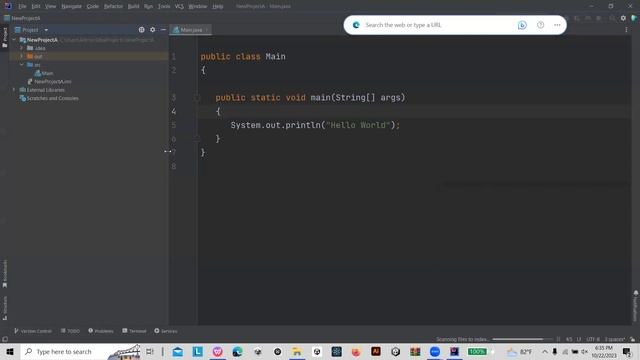The width and height of the screenshot is (640, 360).
Task: Open the Services tool window
Action: click(x=166, y=331)
